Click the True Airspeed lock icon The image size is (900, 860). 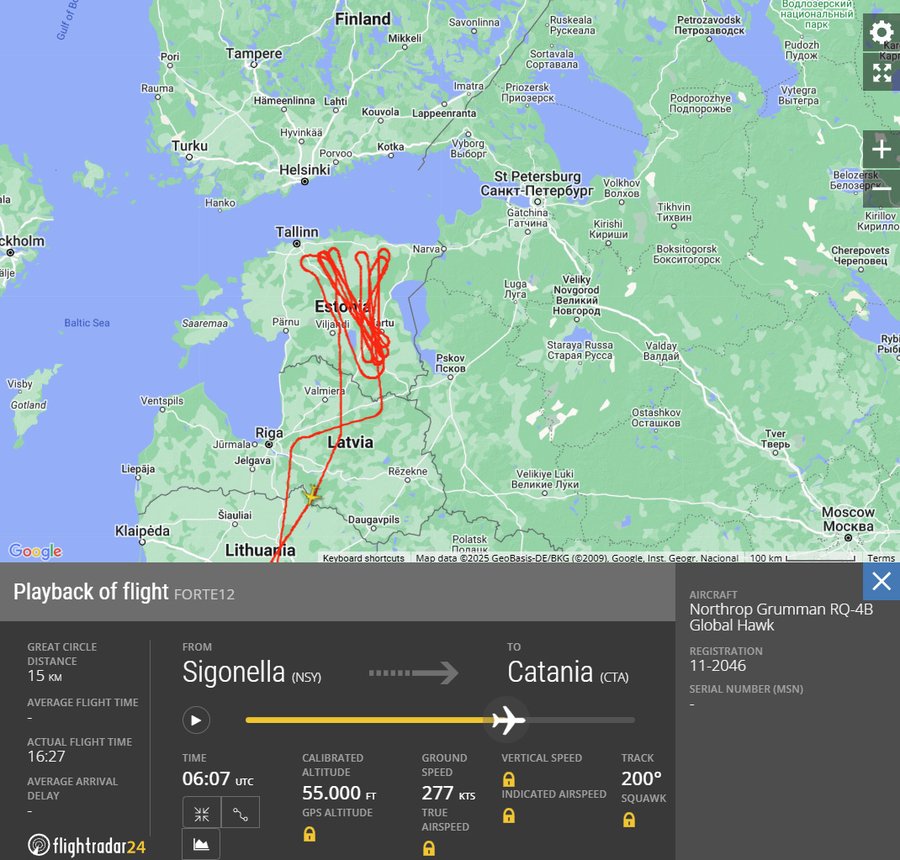coord(429,848)
